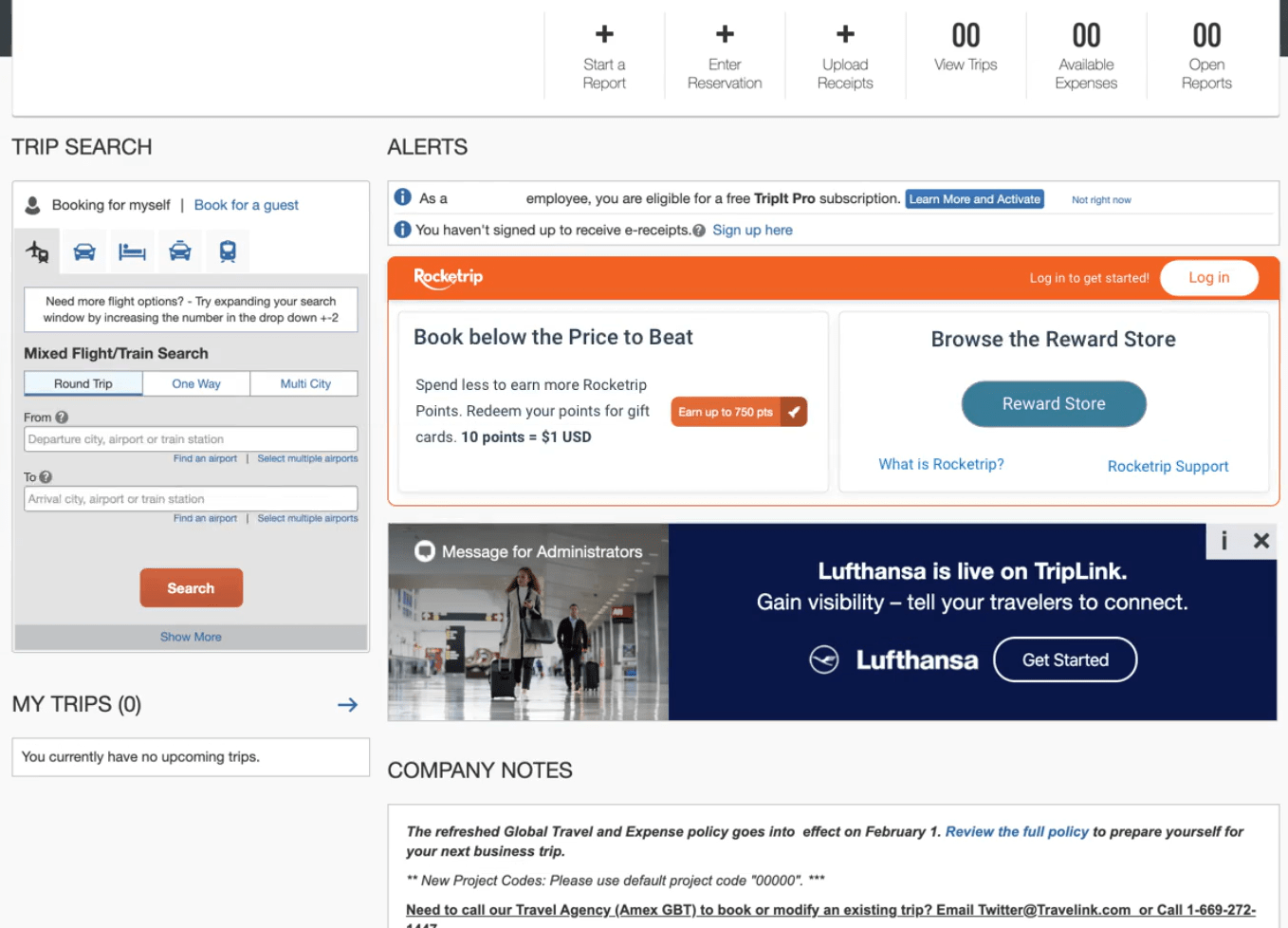Click the orange Search button
The width and height of the screenshot is (1288, 928).
pos(191,588)
